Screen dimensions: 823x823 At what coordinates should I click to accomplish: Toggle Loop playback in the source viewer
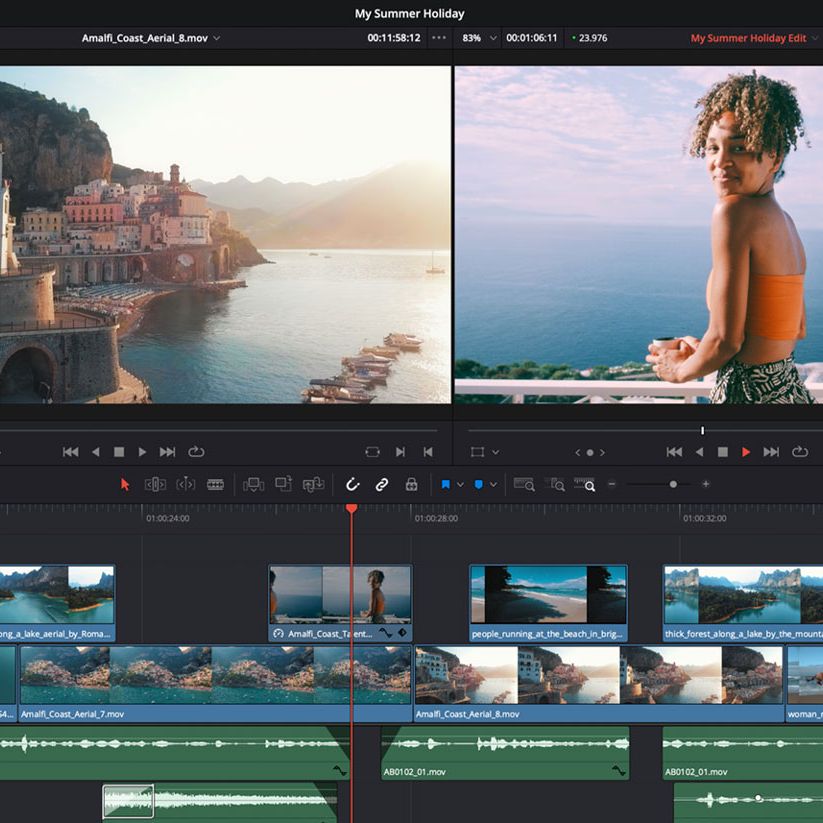pos(196,452)
